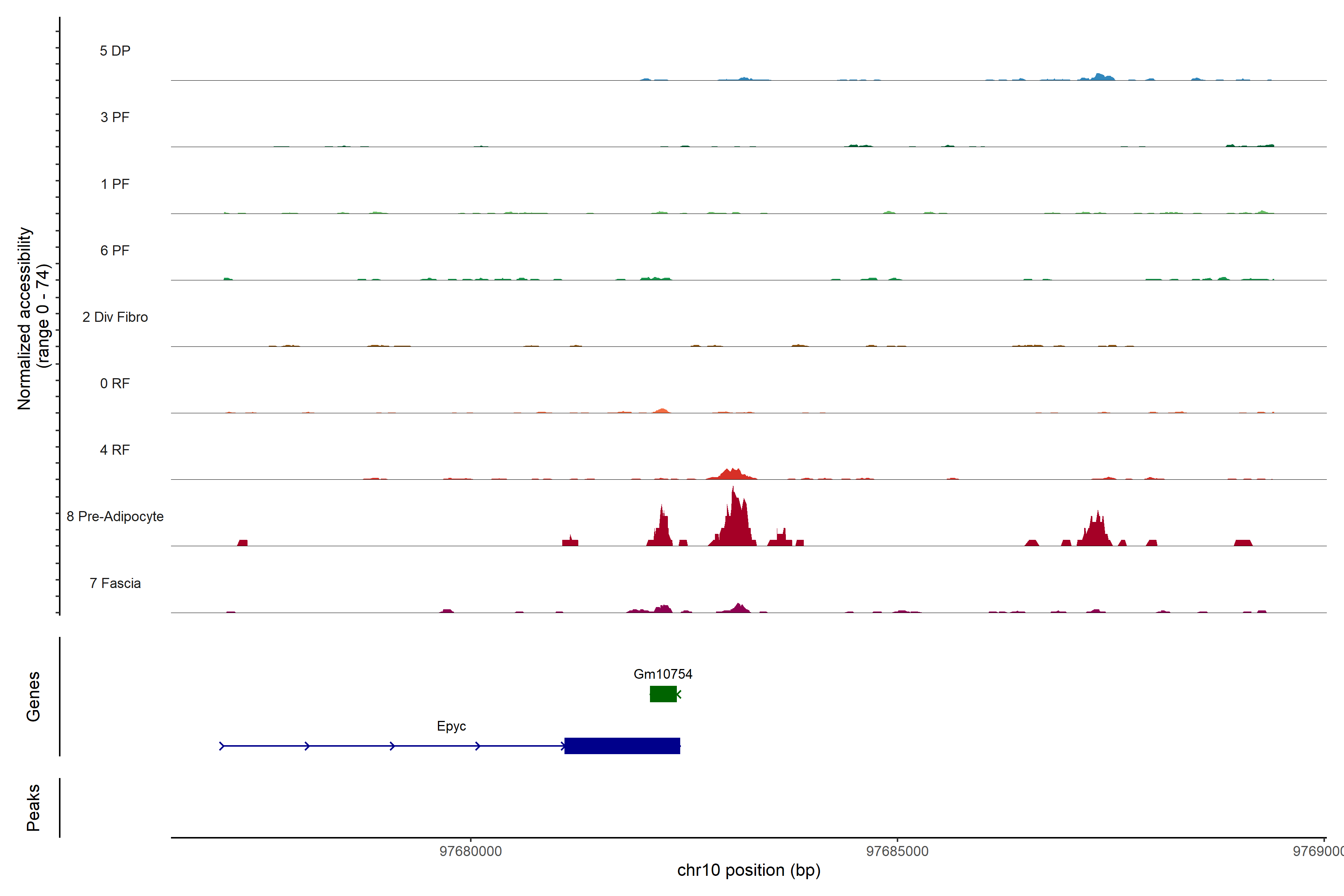Viewport: 1344px width, 896px height.
Task: Select the 2 Div Fibro track label
Action: point(115,317)
